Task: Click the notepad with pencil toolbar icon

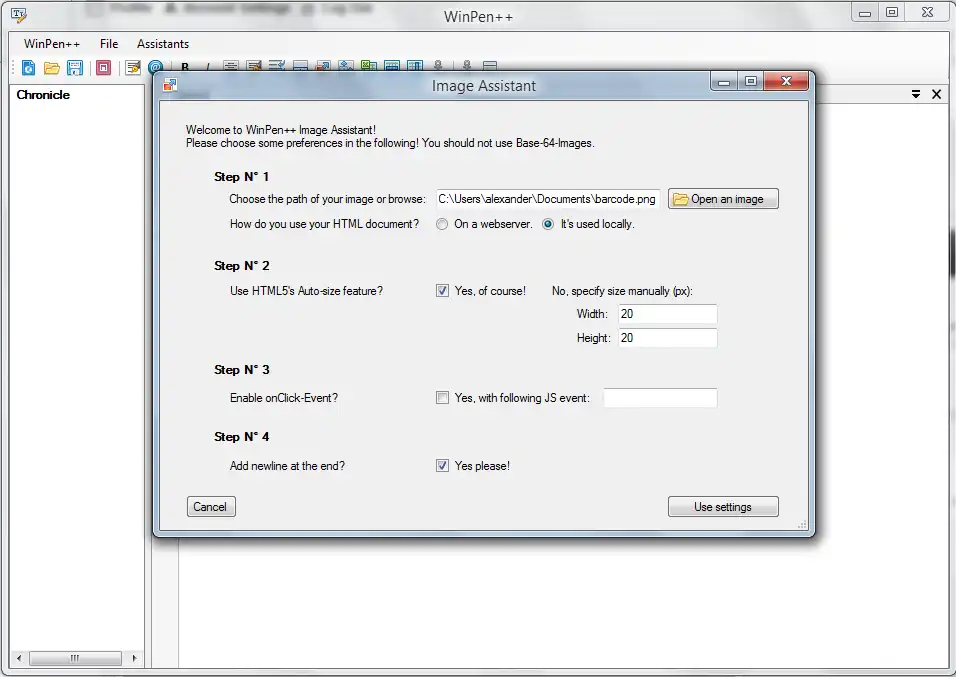Action: pos(132,68)
